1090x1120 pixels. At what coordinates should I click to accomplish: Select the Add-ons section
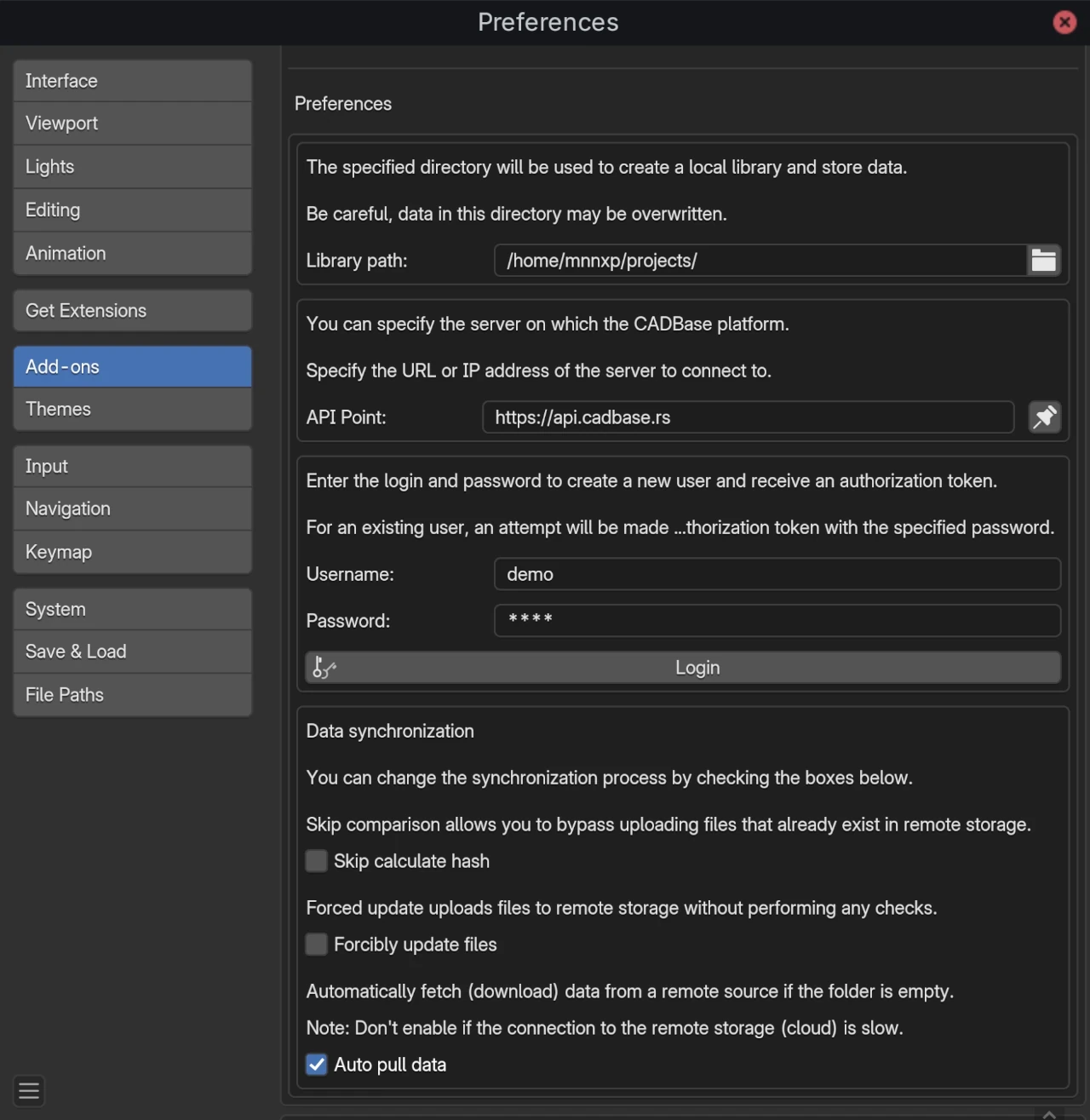[132, 366]
